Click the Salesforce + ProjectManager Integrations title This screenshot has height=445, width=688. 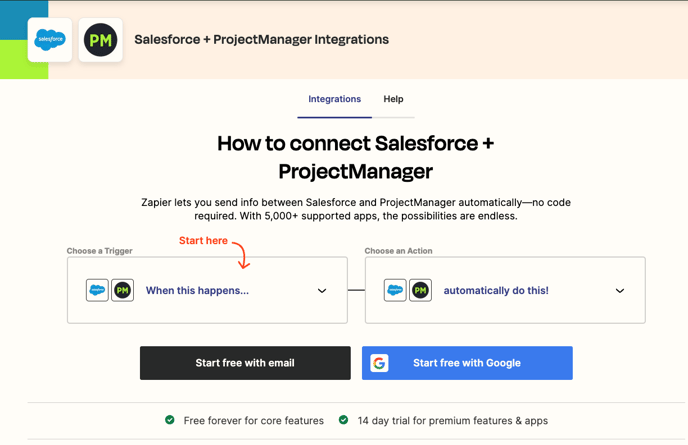pos(262,39)
